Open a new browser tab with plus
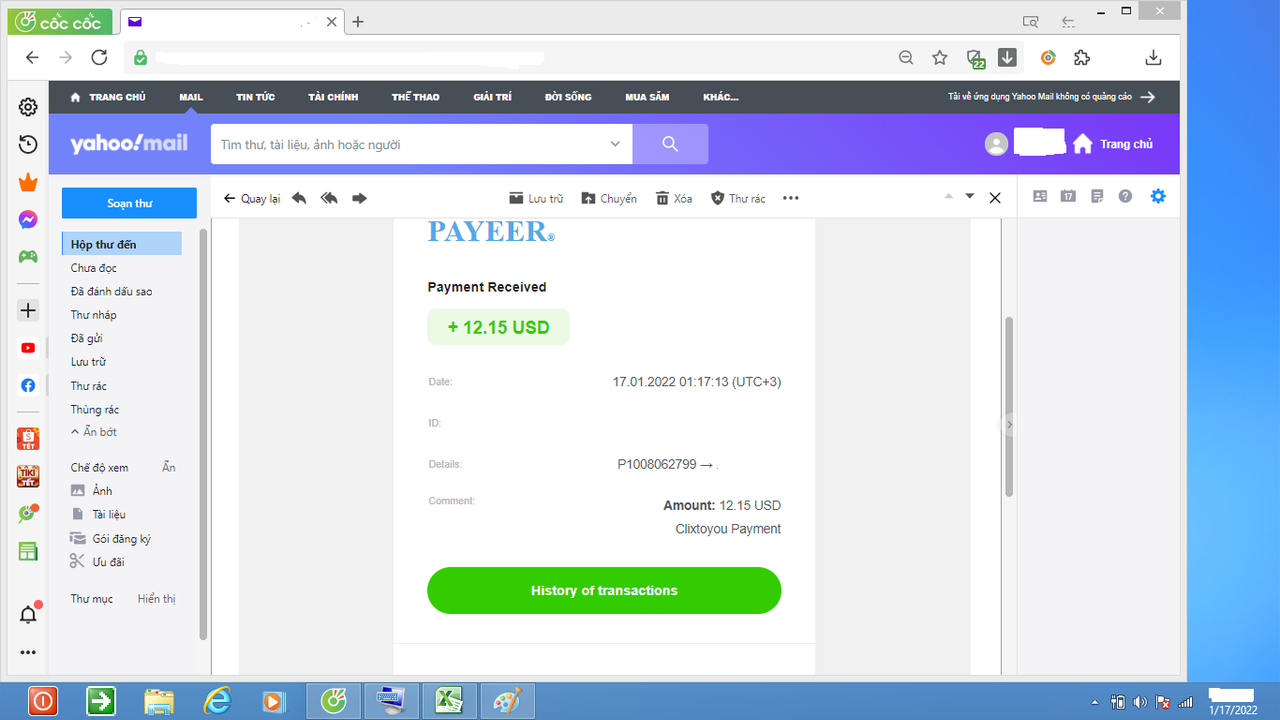 click(x=358, y=22)
